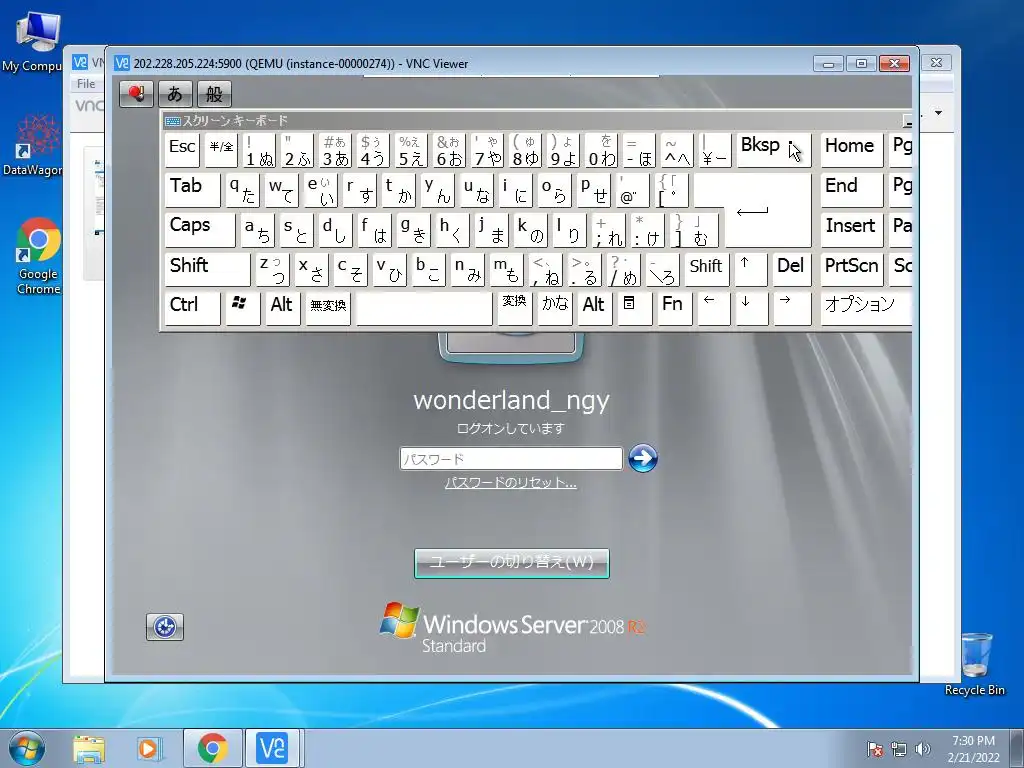Click the Home key
The image size is (1024, 768).
pyautogui.click(x=852, y=150)
